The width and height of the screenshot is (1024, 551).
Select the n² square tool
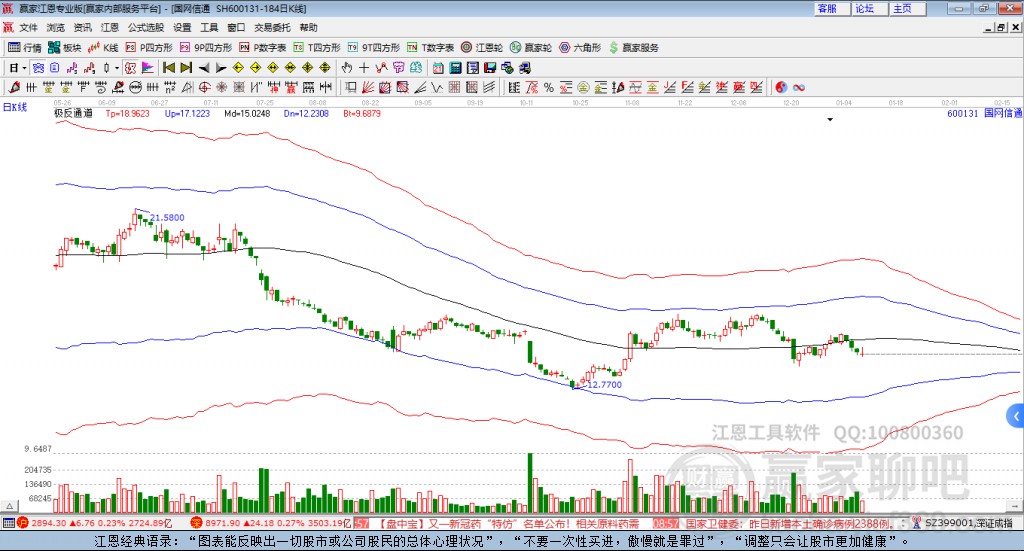pos(170,87)
